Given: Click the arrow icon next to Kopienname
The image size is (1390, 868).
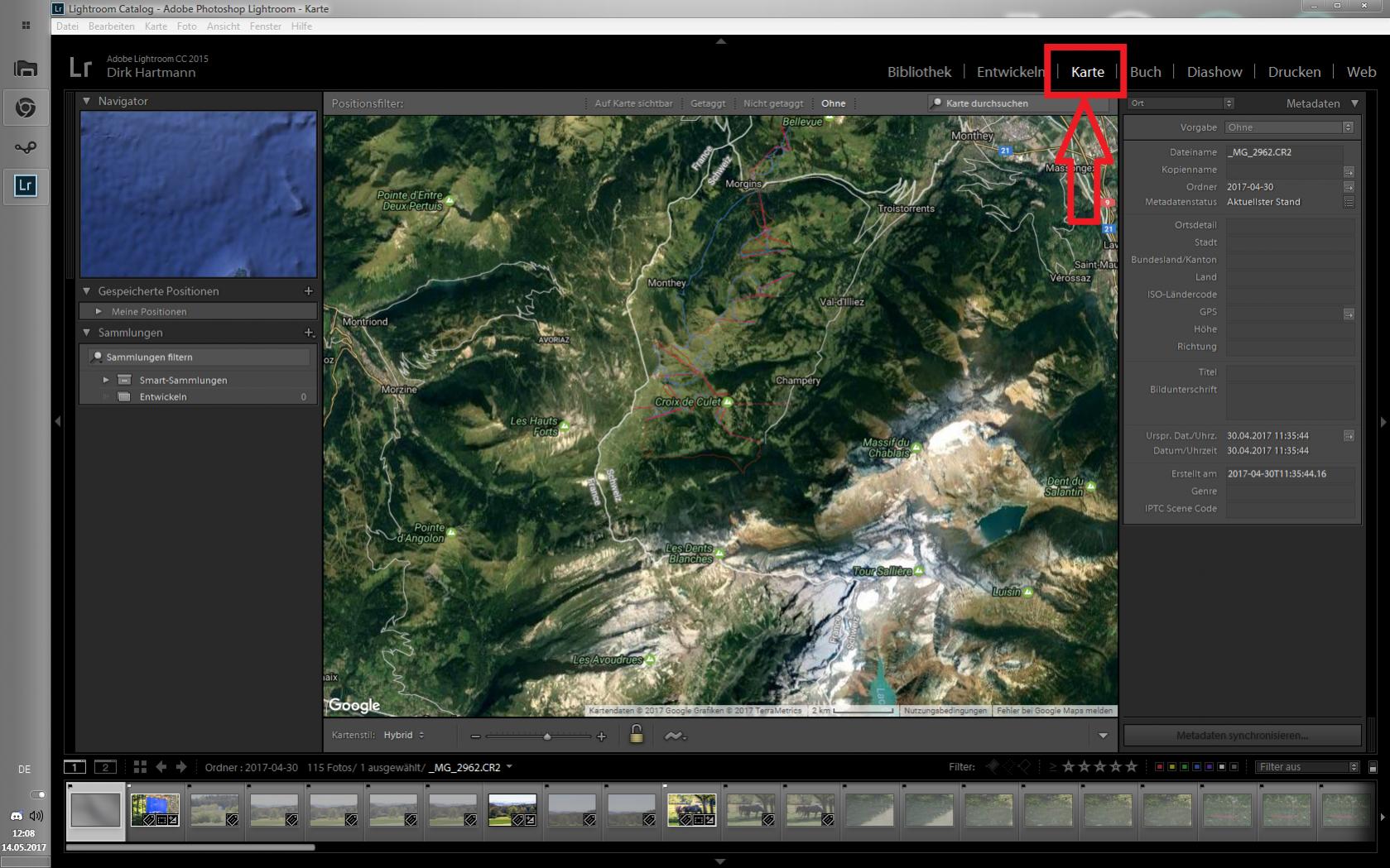Looking at the screenshot, I should pos(1349,171).
